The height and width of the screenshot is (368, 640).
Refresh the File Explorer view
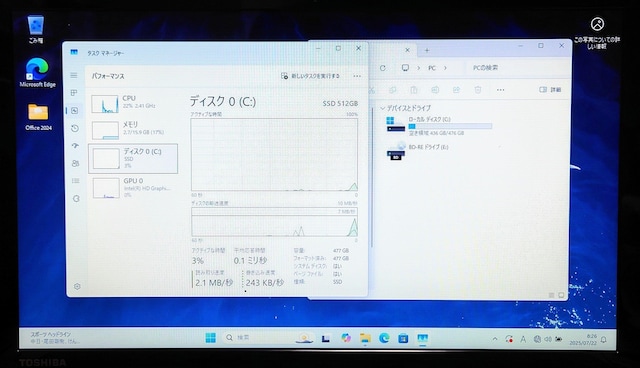pyautogui.click(x=382, y=68)
